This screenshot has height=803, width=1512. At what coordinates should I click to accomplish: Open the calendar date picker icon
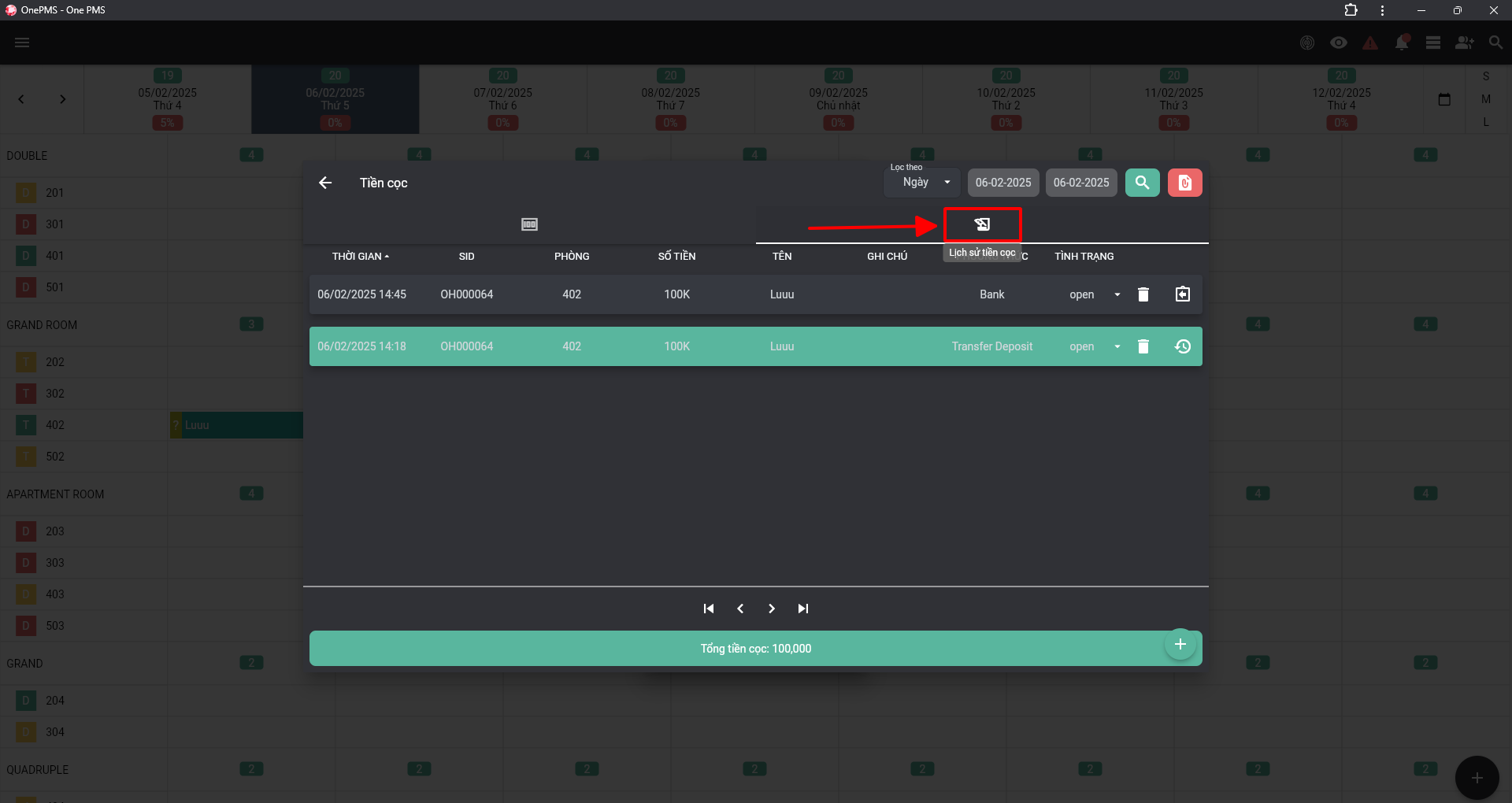[1444, 99]
